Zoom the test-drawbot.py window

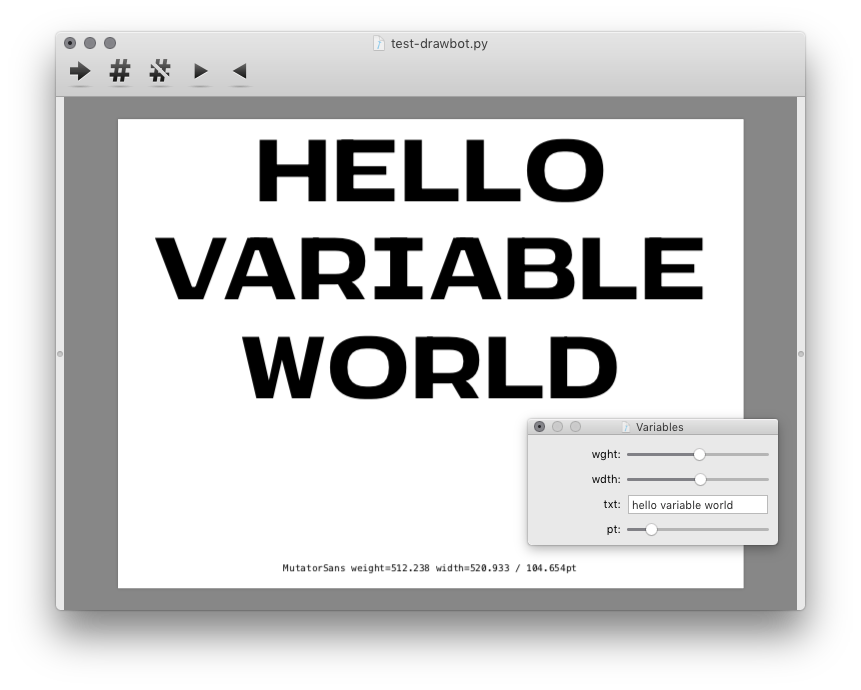click(x=110, y=43)
